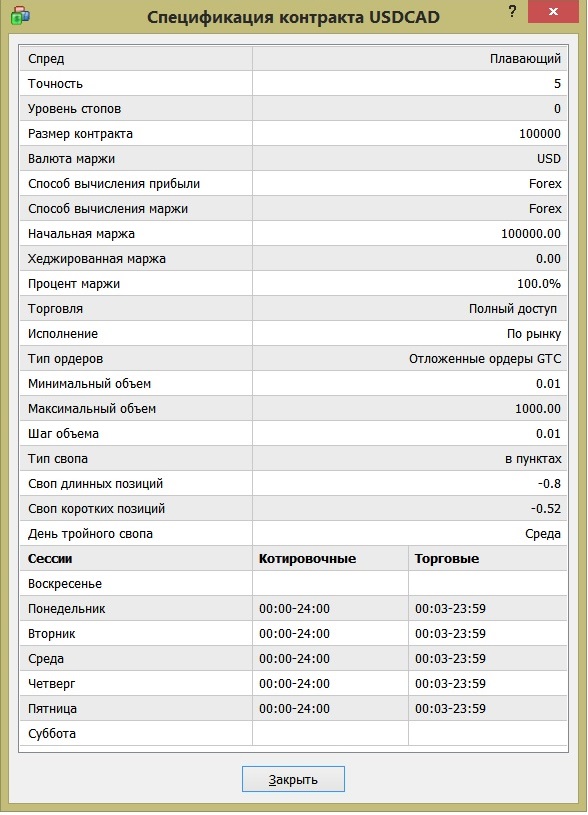Select the Валюта маржи row label
This screenshot has height=815, width=588.
[72, 159]
